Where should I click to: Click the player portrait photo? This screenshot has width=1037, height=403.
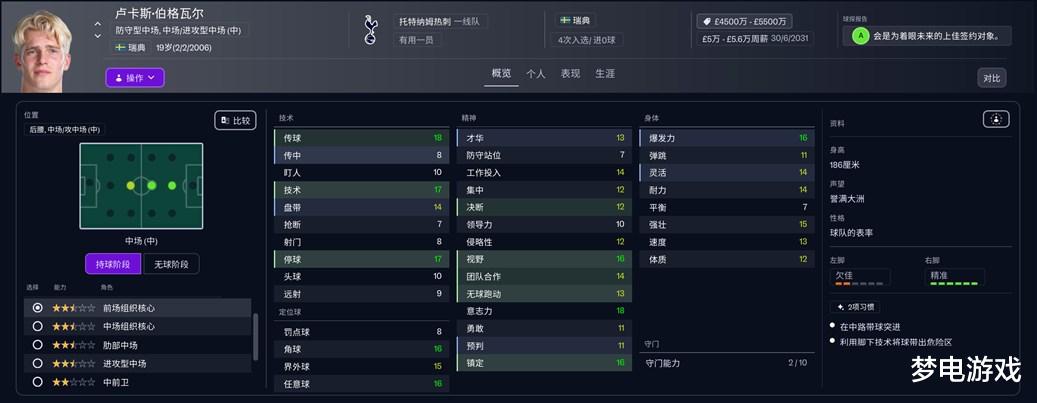[44, 48]
